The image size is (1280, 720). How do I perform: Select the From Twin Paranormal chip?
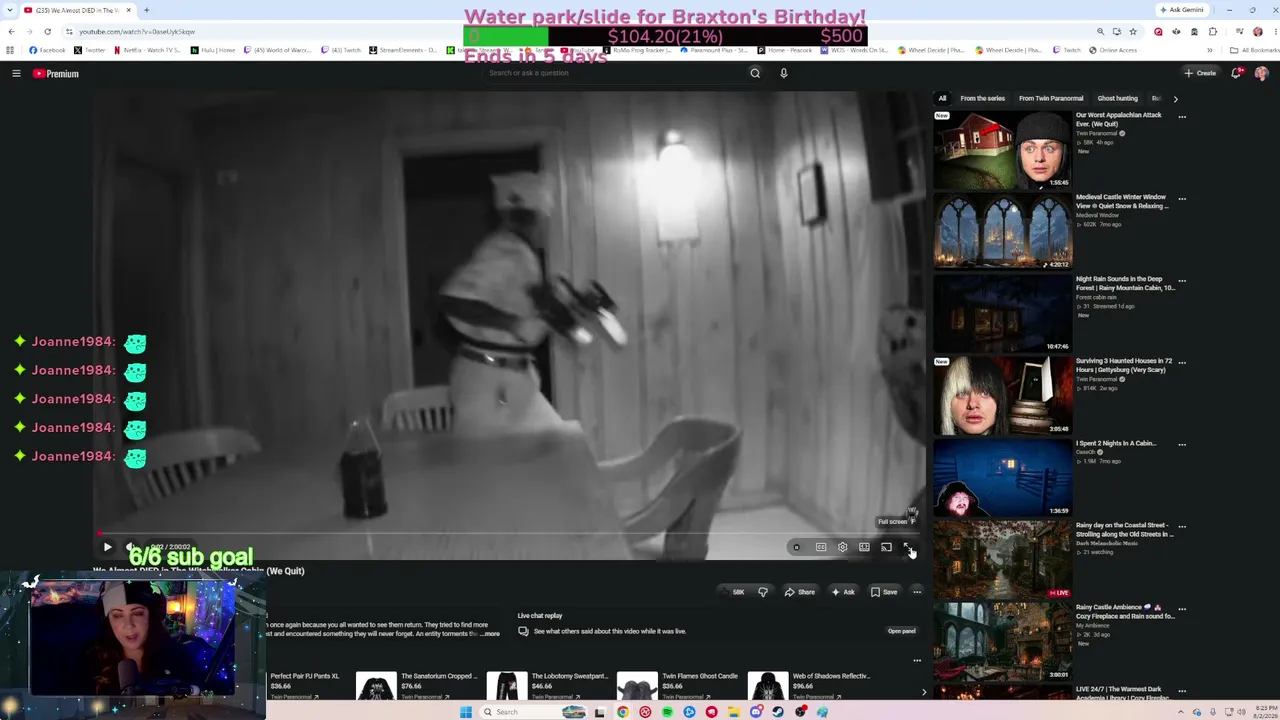[1051, 99]
